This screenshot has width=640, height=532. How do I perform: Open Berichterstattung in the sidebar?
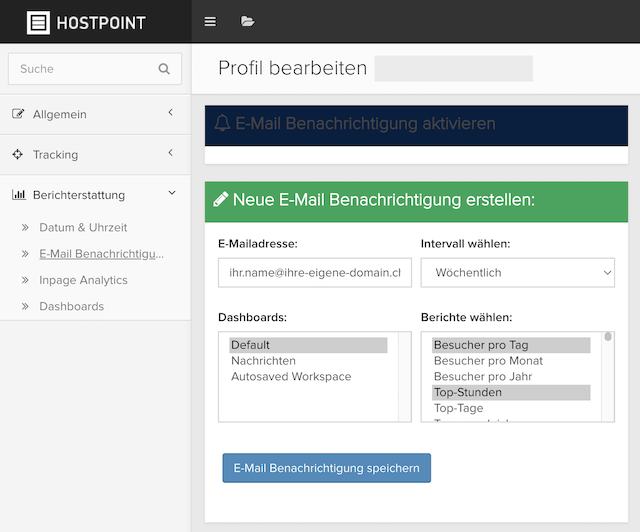[95, 195]
